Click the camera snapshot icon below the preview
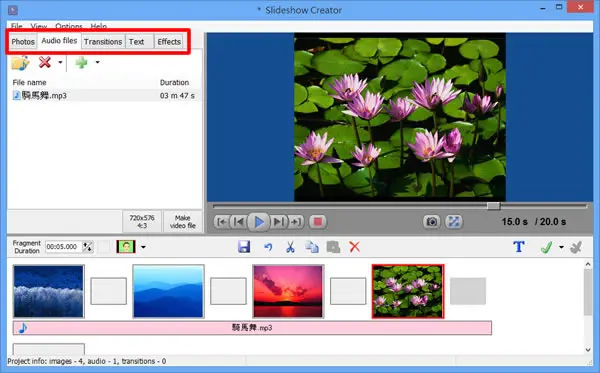The width and height of the screenshot is (600, 373). coord(432,222)
